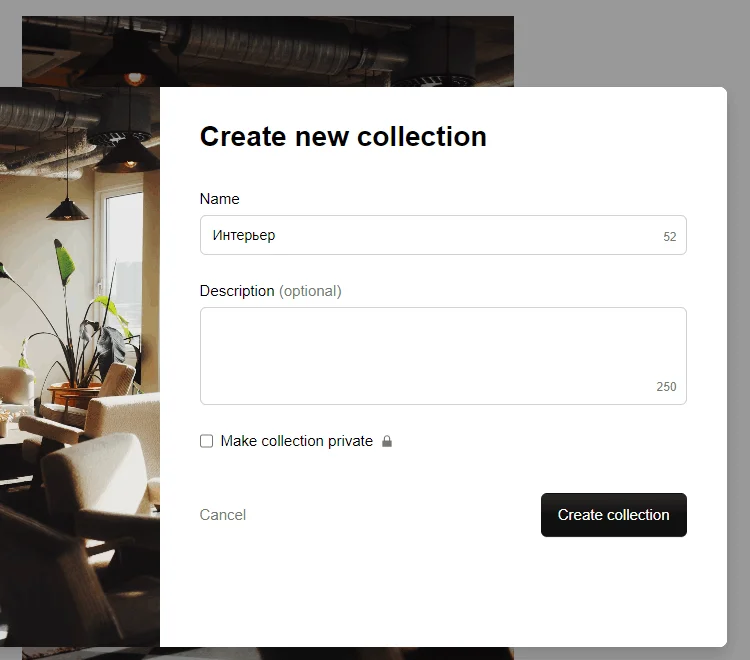Click the 250 character counter
The height and width of the screenshot is (660, 750).
tap(666, 387)
